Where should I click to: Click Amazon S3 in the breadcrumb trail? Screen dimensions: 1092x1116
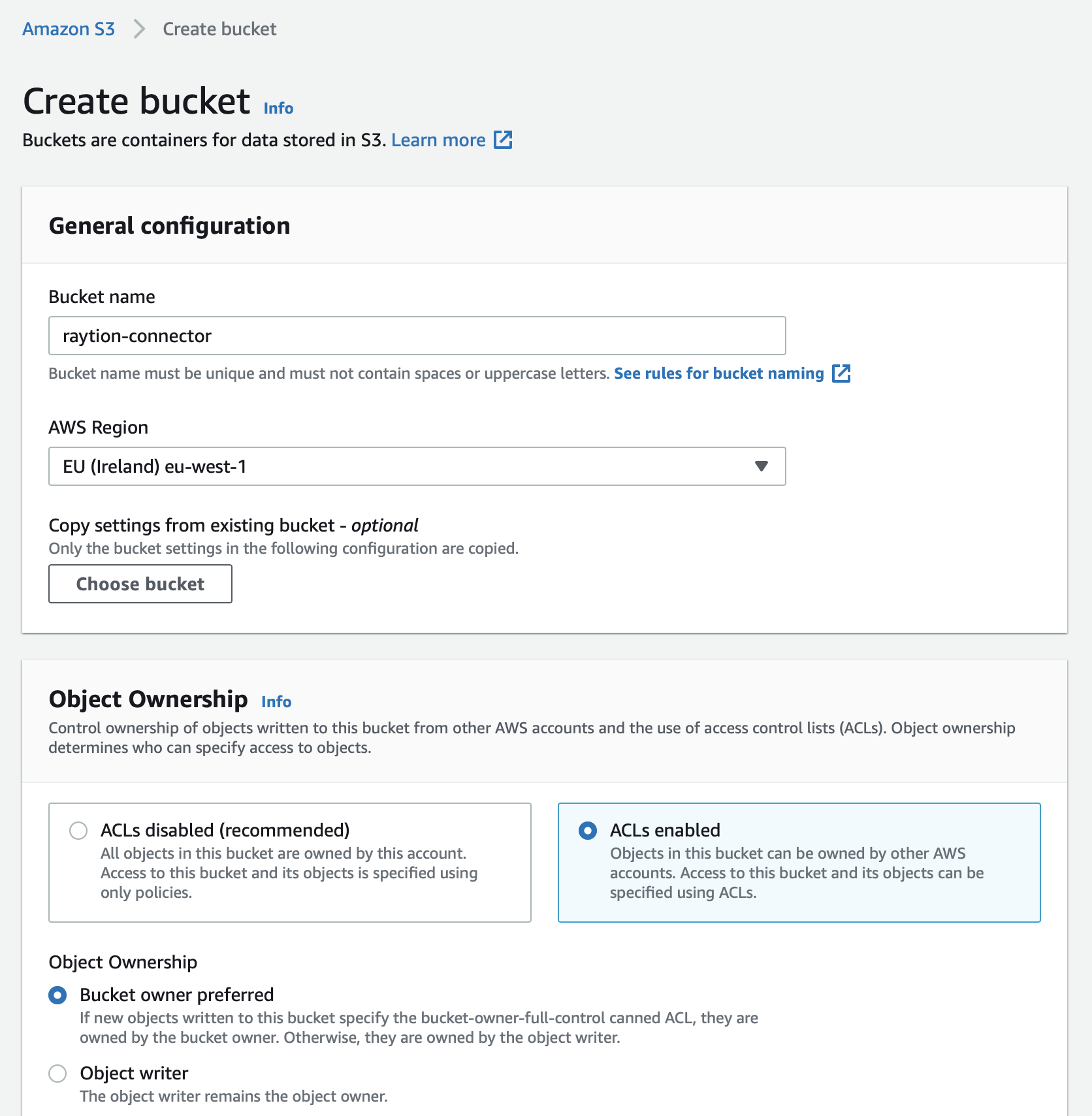click(68, 29)
